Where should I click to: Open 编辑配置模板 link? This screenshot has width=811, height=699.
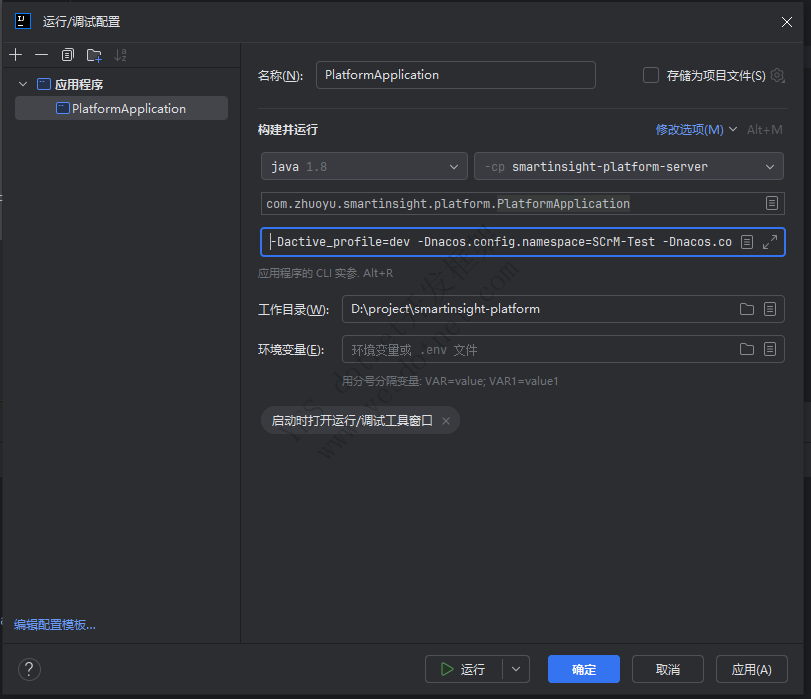coord(55,624)
